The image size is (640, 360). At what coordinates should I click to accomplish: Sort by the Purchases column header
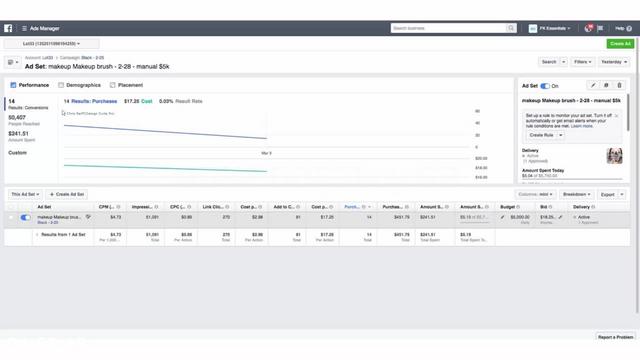pyautogui.click(x=352, y=207)
